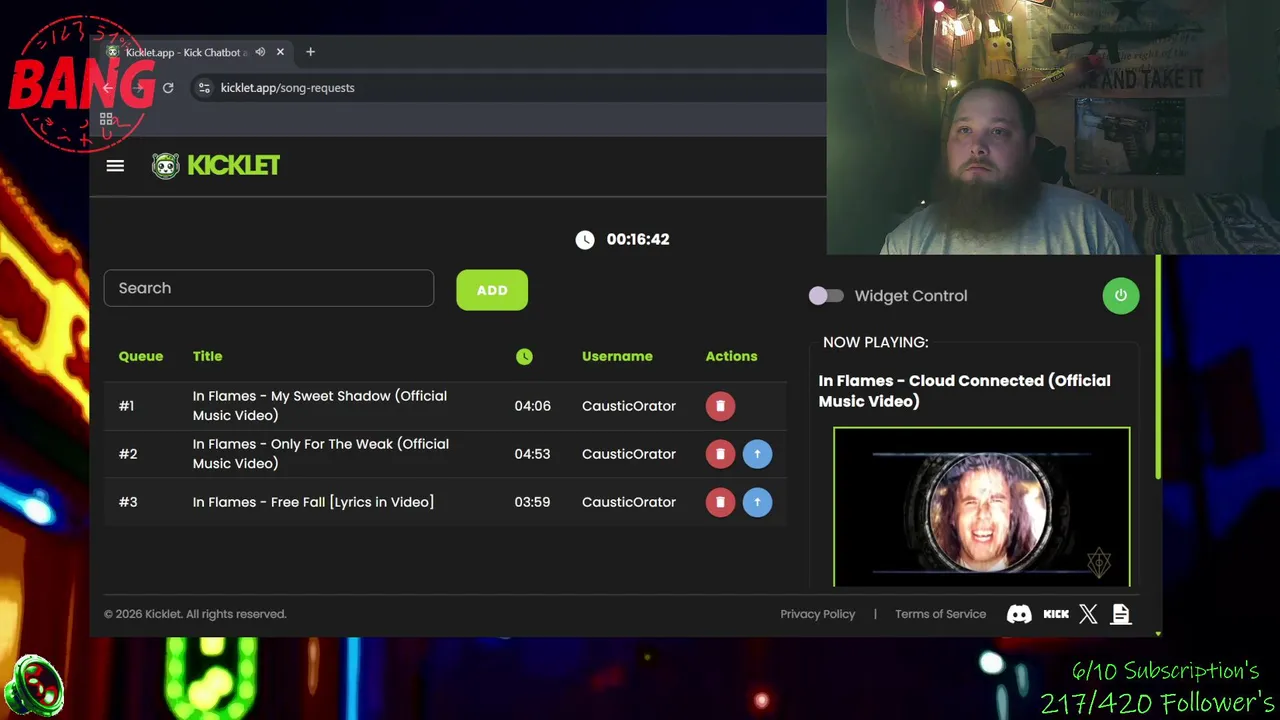Toggle the Widget Control switch
1280x720 pixels.
(x=826, y=296)
